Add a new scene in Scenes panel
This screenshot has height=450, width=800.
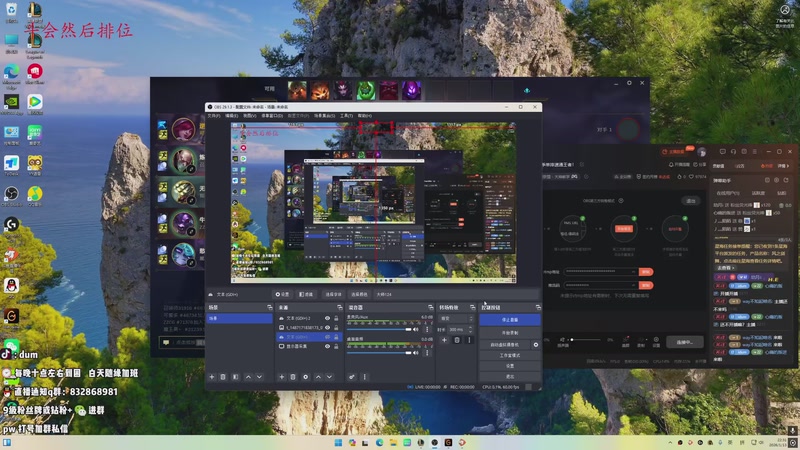[x=211, y=377]
